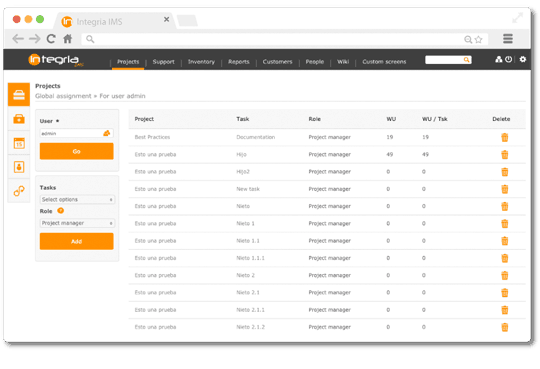
Task: Open the Wiki menu
Action: [x=343, y=62]
